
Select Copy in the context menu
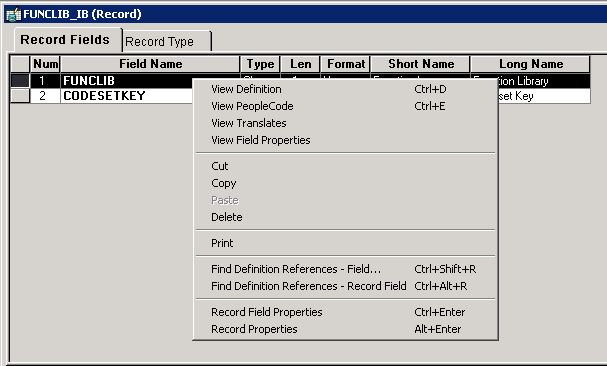345,183
